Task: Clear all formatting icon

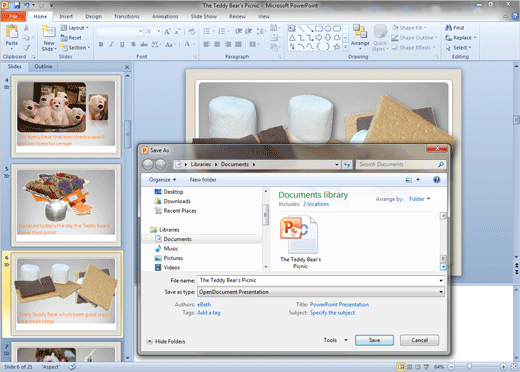Action: 192,31
